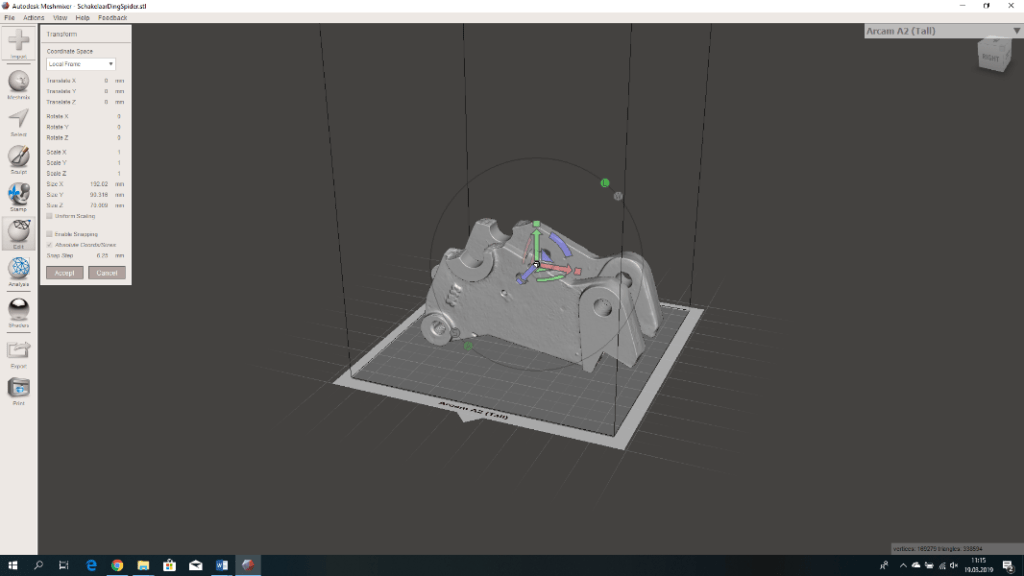Open the Analysis tool
Viewport: 1024px width, 576px height.
click(x=18, y=269)
